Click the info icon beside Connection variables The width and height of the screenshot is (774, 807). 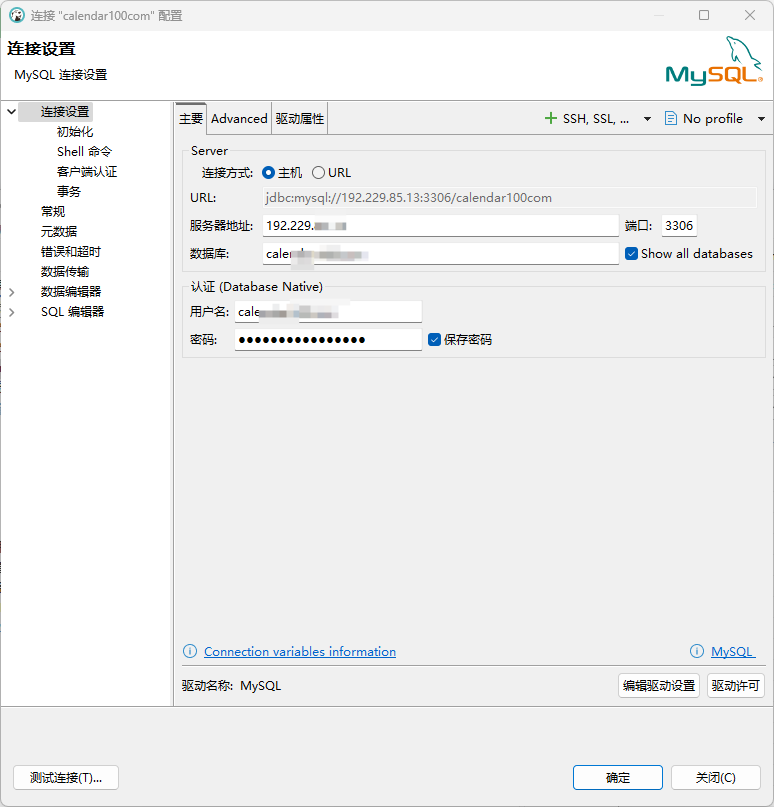[x=190, y=652]
